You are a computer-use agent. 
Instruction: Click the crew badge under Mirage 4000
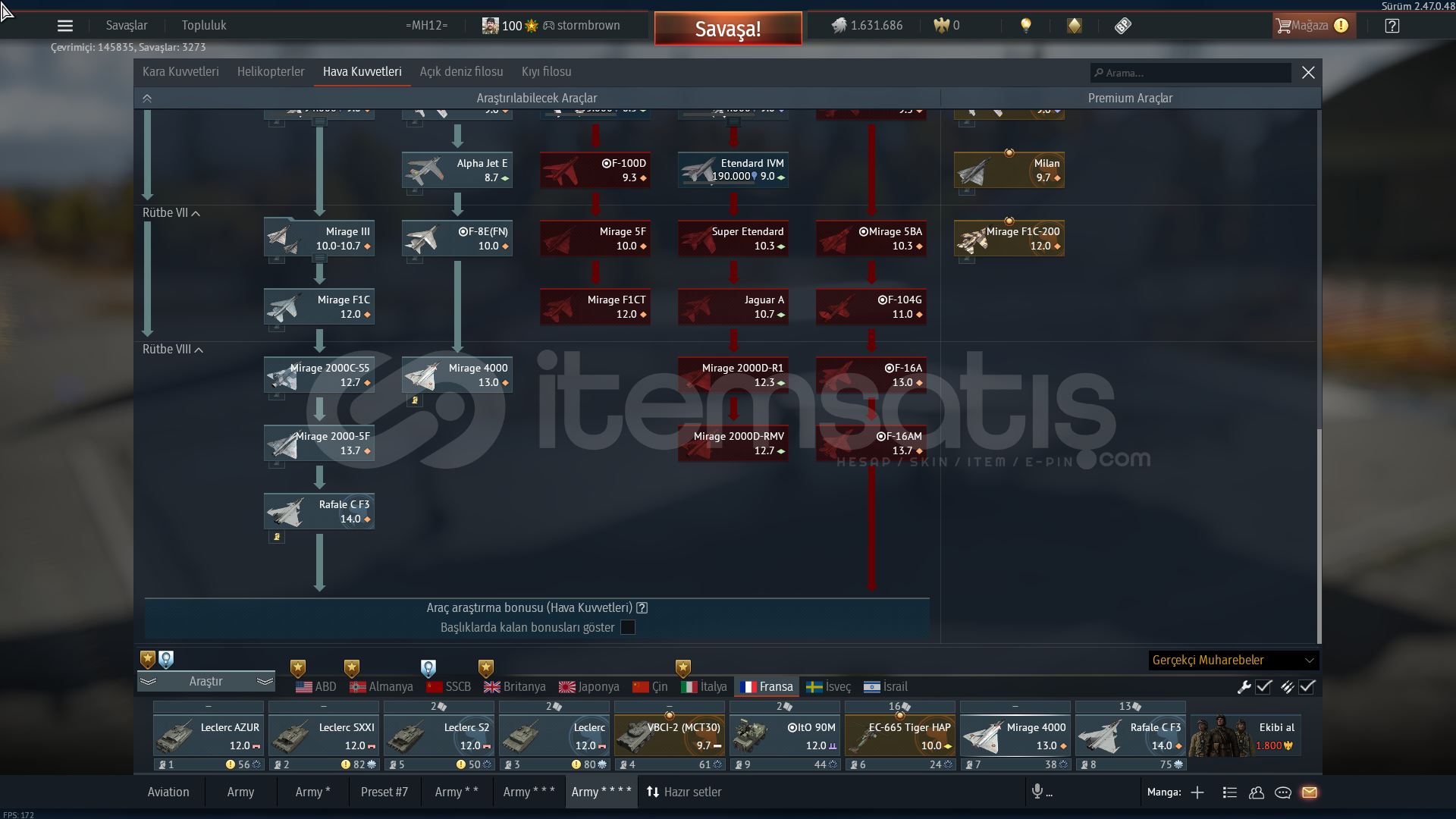point(414,400)
